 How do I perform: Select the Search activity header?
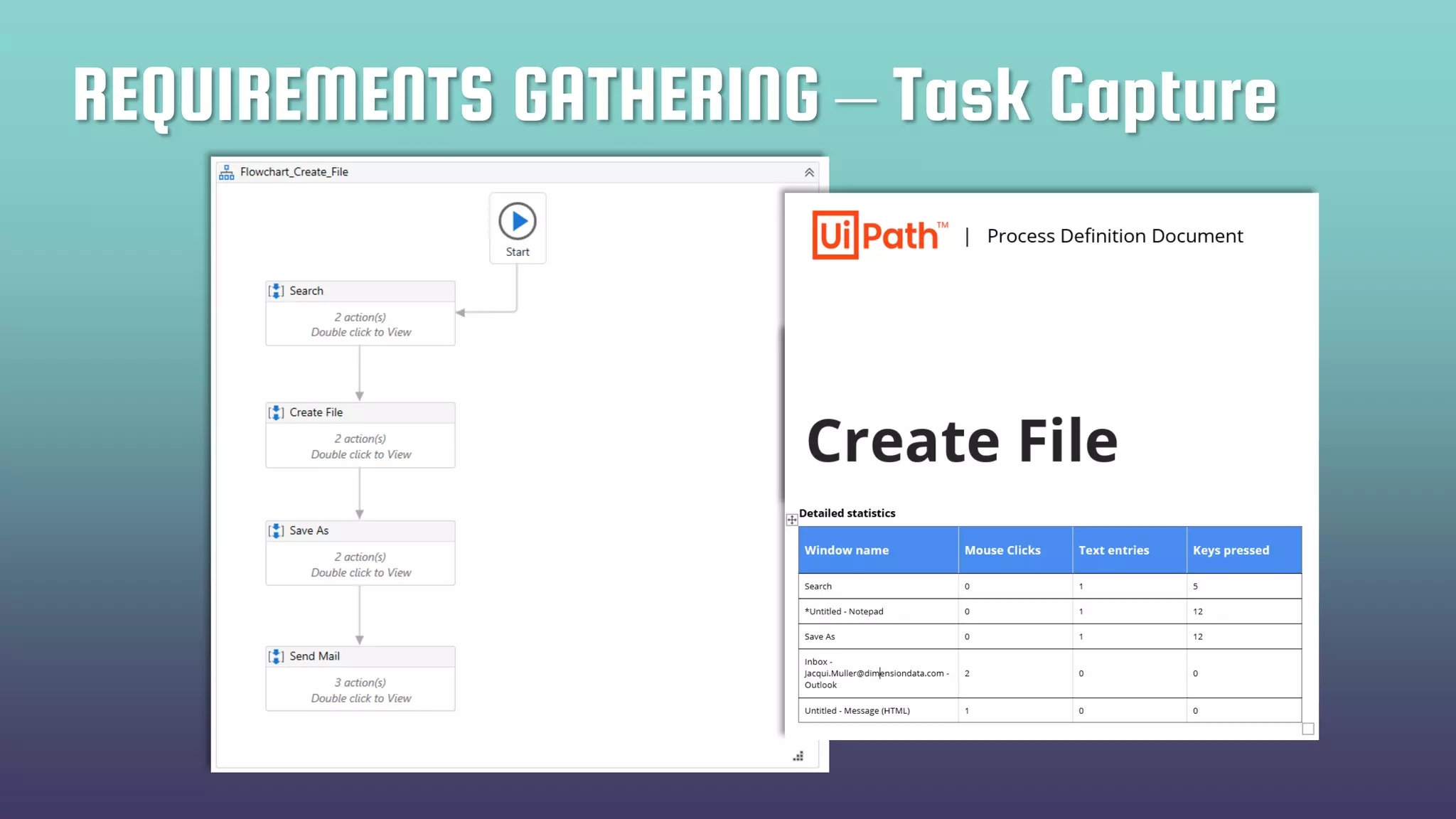pyautogui.click(x=360, y=291)
